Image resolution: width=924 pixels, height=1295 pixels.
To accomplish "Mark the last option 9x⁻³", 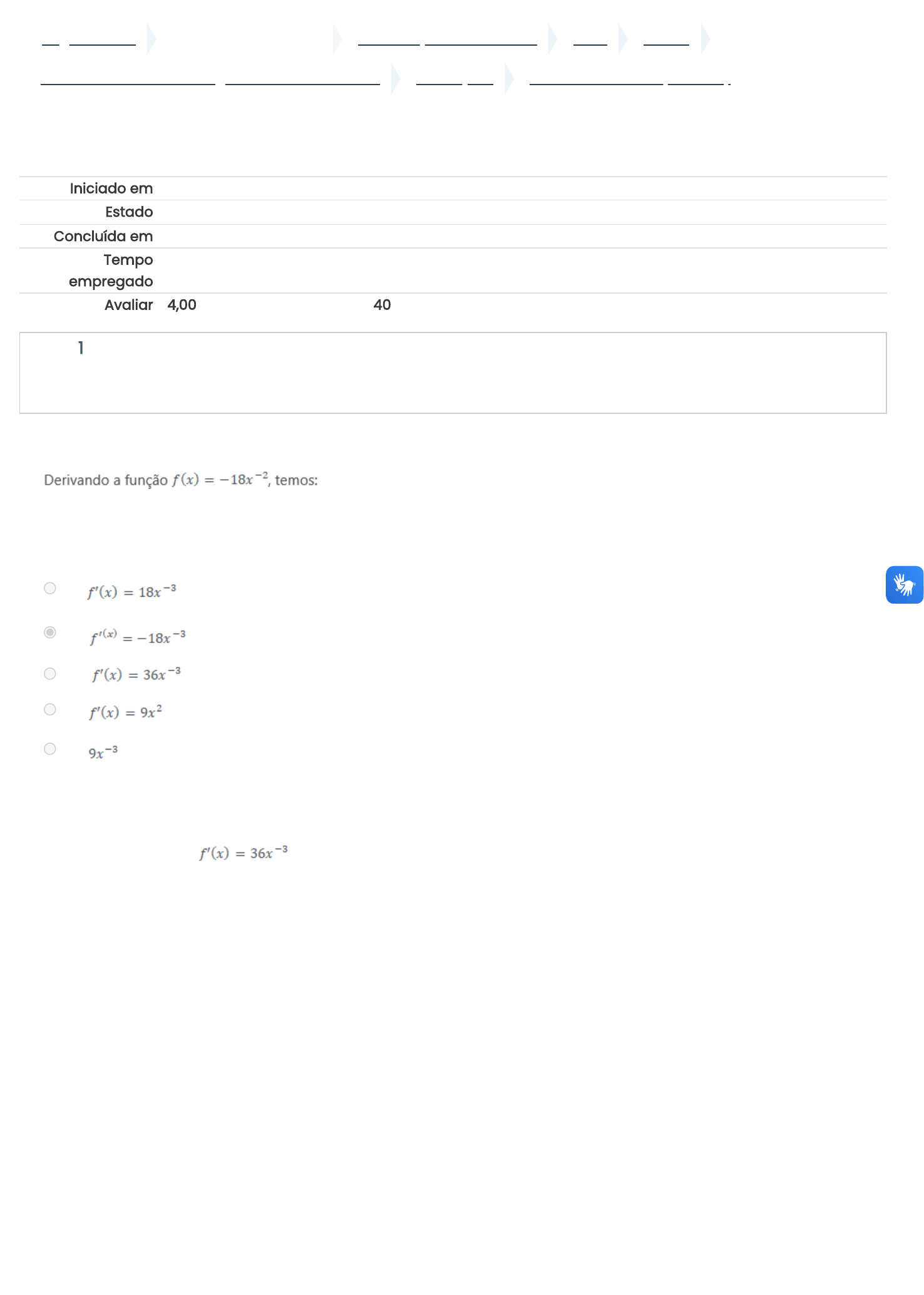I will (x=50, y=749).
